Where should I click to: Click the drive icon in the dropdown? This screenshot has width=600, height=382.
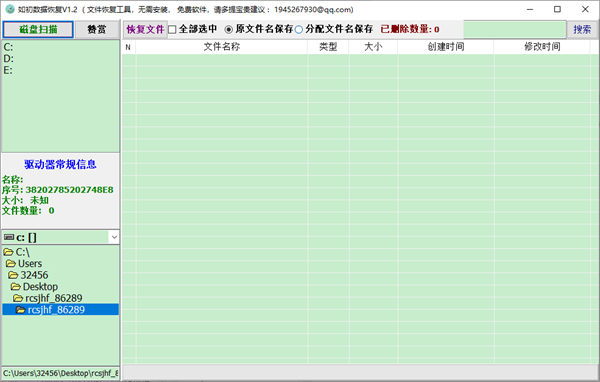click(x=9, y=237)
